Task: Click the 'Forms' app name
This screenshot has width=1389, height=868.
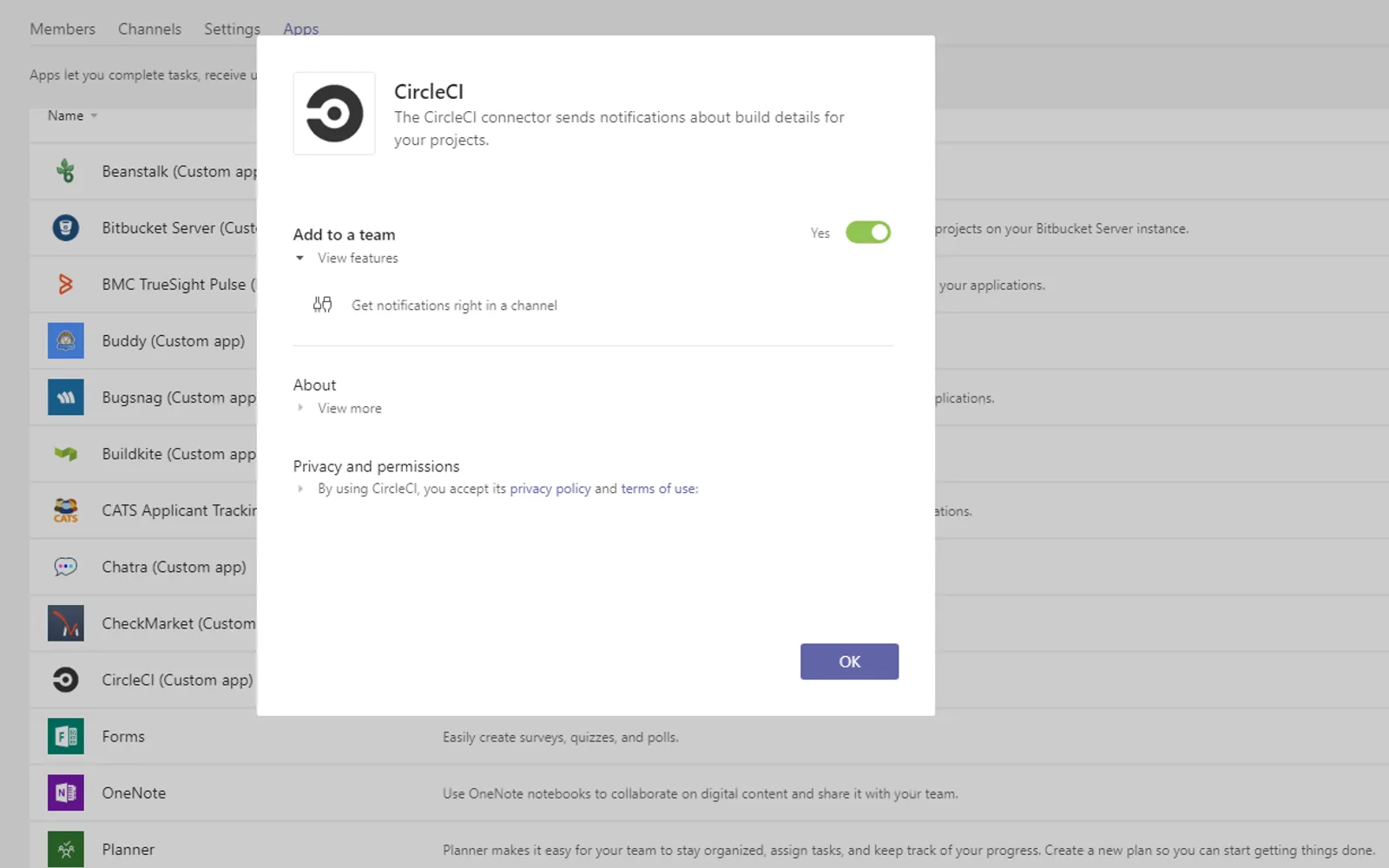Action: coord(123,736)
